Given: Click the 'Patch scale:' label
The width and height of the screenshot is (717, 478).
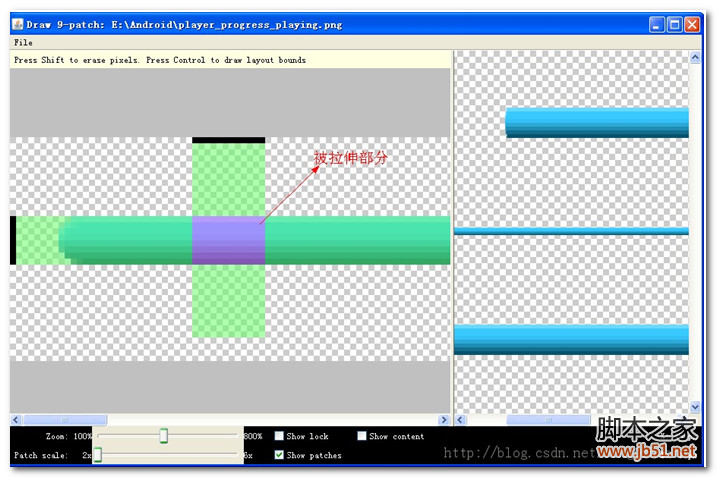Looking at the screenshot, I should tap(41, 455).
